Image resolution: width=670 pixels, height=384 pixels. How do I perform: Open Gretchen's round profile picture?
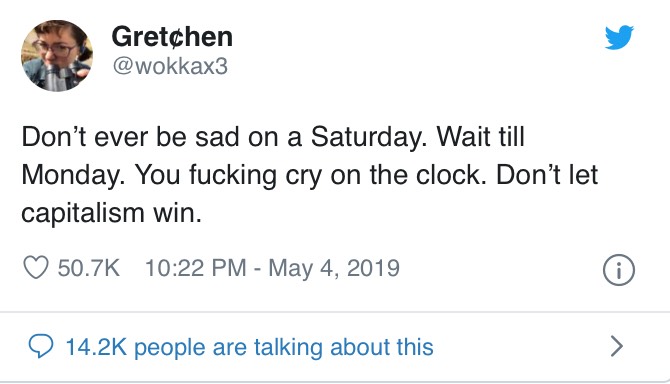(x=57, y=56)
